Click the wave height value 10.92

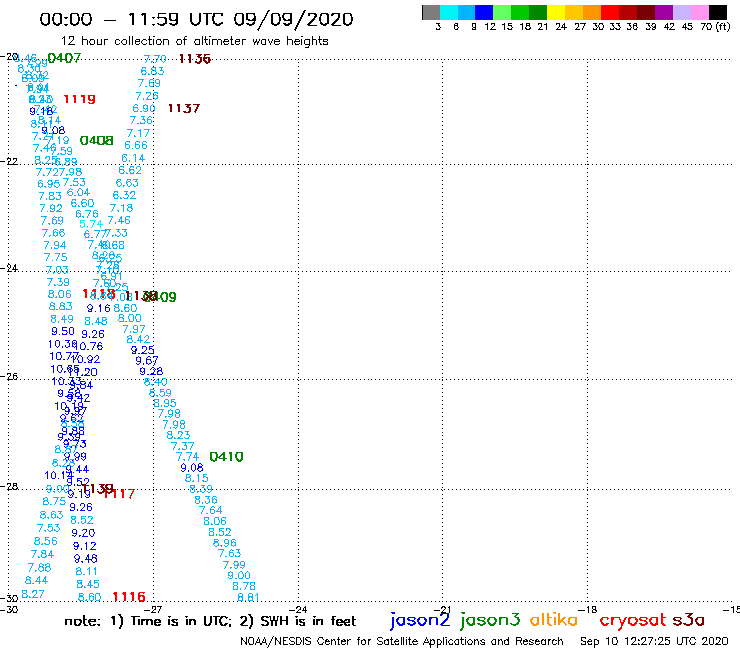pos(86,360)
